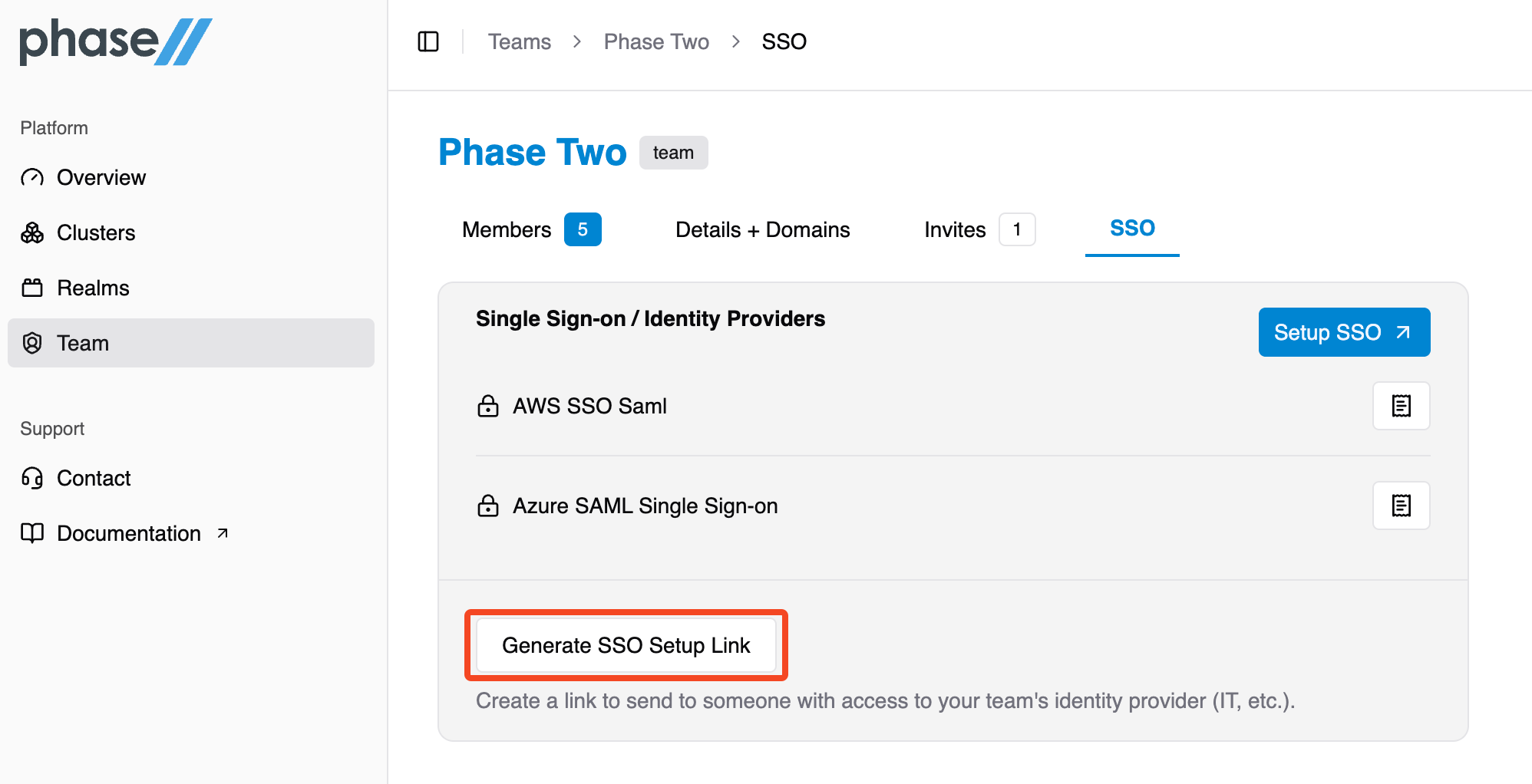Click the copy details icon for Azure SAML

tap(1401, 506)
